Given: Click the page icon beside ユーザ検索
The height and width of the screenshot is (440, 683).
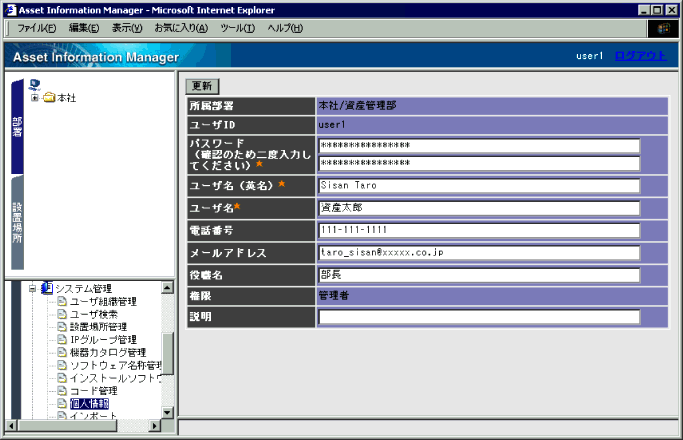Looking at the screenshot, I should coord(62,314).
